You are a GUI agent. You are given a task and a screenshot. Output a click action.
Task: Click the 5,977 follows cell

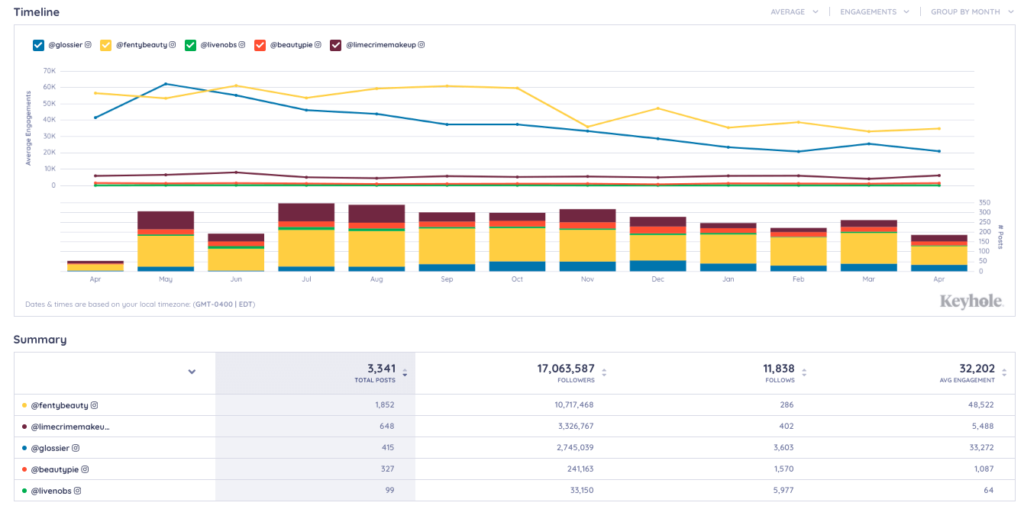click(784, 491)
